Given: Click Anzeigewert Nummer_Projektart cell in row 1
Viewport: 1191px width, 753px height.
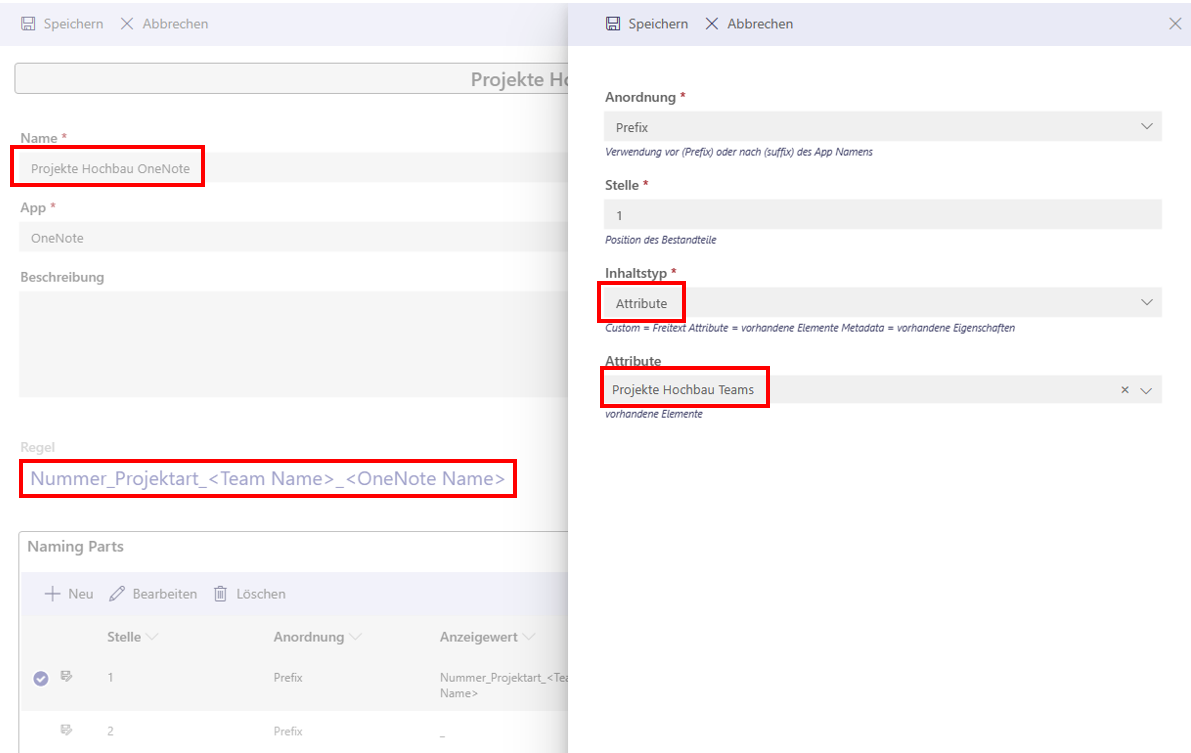Looking at the screenshot, I should [x=504, y=685].
